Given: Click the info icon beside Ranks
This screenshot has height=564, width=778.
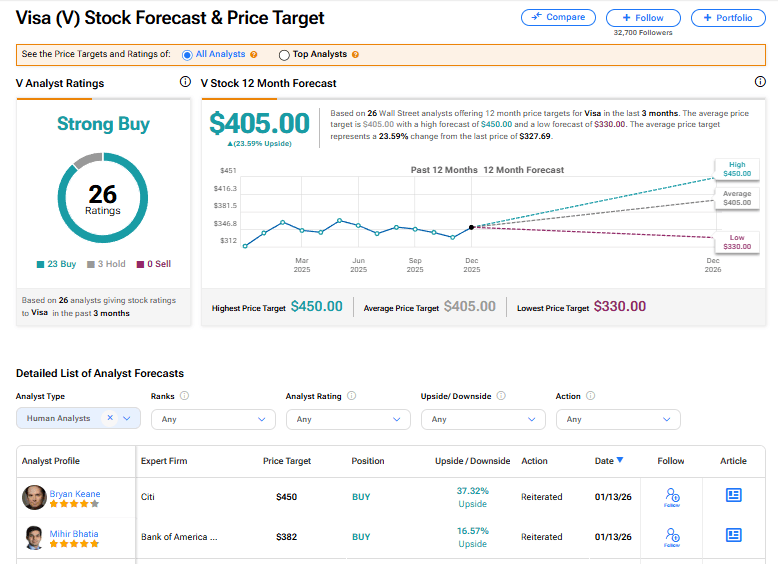Looking at the screenshot, I should pyautogui.click(x=185, y=395).
